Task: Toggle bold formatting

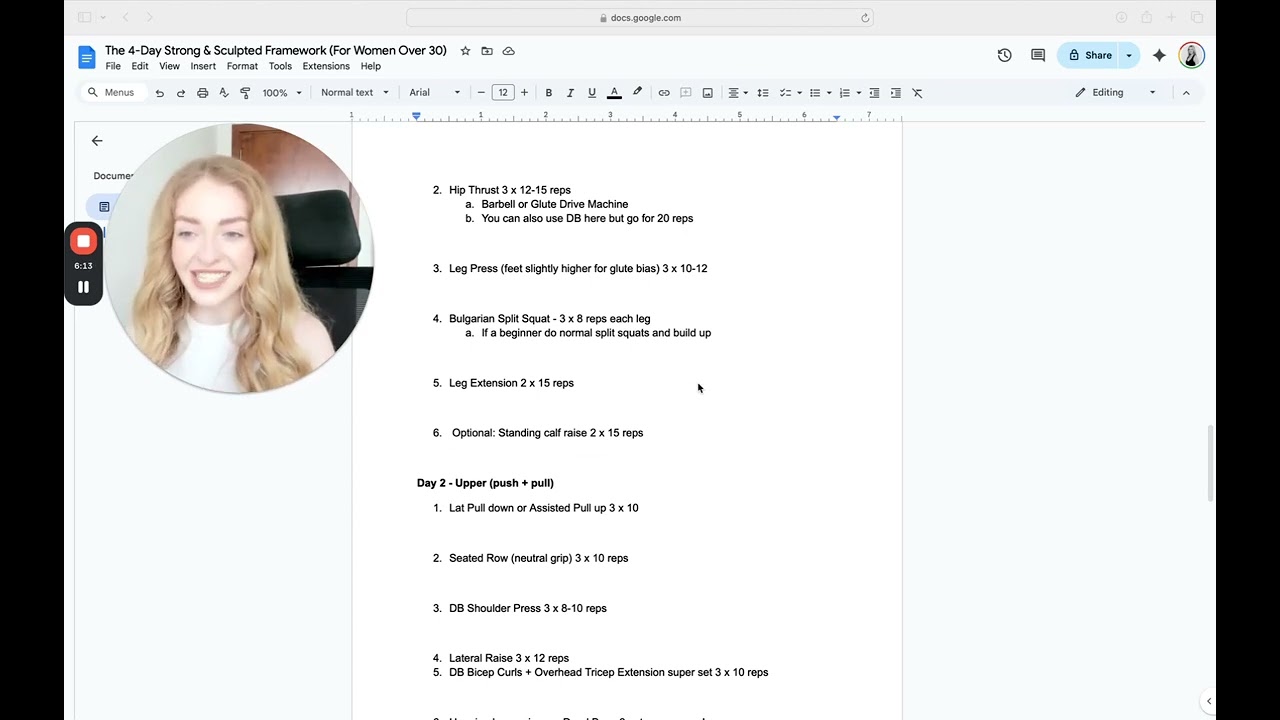Action: 548,93
